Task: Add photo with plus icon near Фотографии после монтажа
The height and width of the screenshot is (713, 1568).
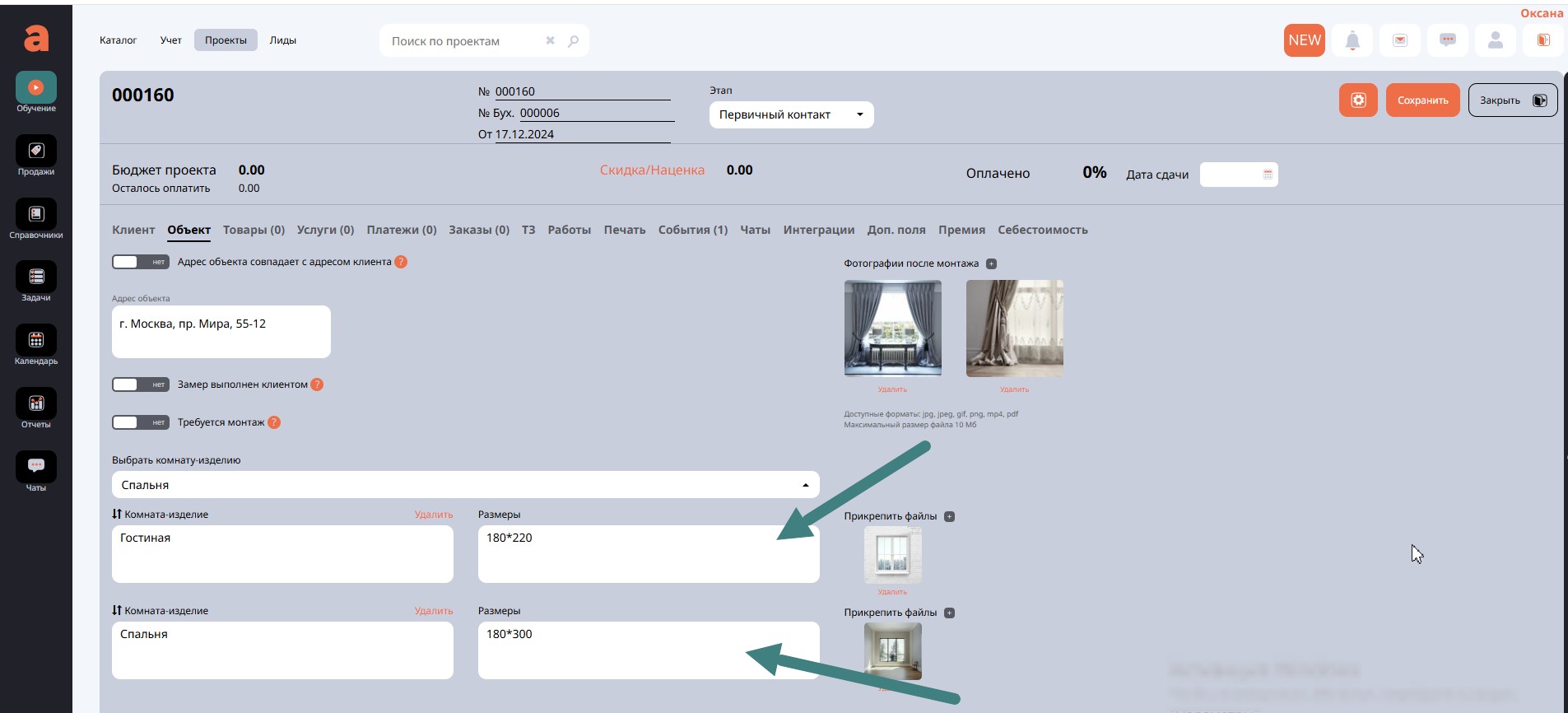Action: [x=991, y=264]
